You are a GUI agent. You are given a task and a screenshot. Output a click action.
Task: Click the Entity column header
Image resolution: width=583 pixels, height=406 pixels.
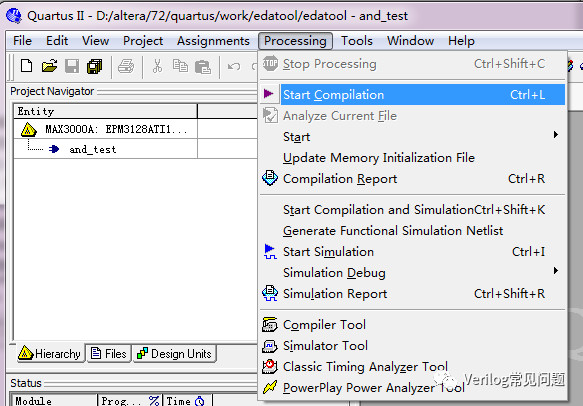(106, 111)
